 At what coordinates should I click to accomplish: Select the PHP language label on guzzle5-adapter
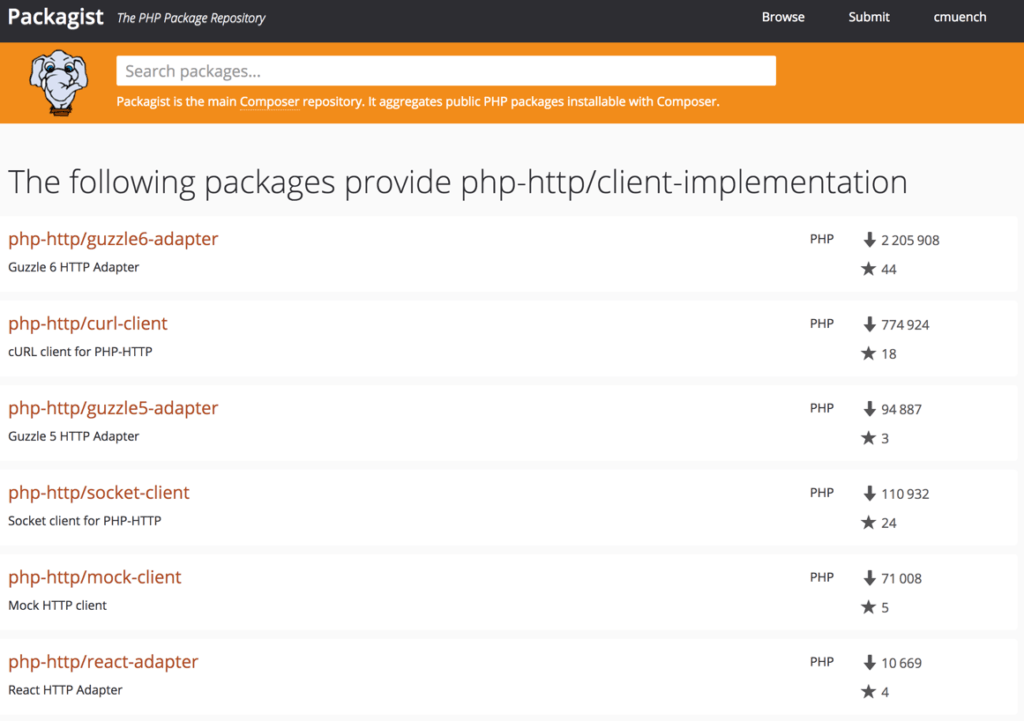(822, 407)
